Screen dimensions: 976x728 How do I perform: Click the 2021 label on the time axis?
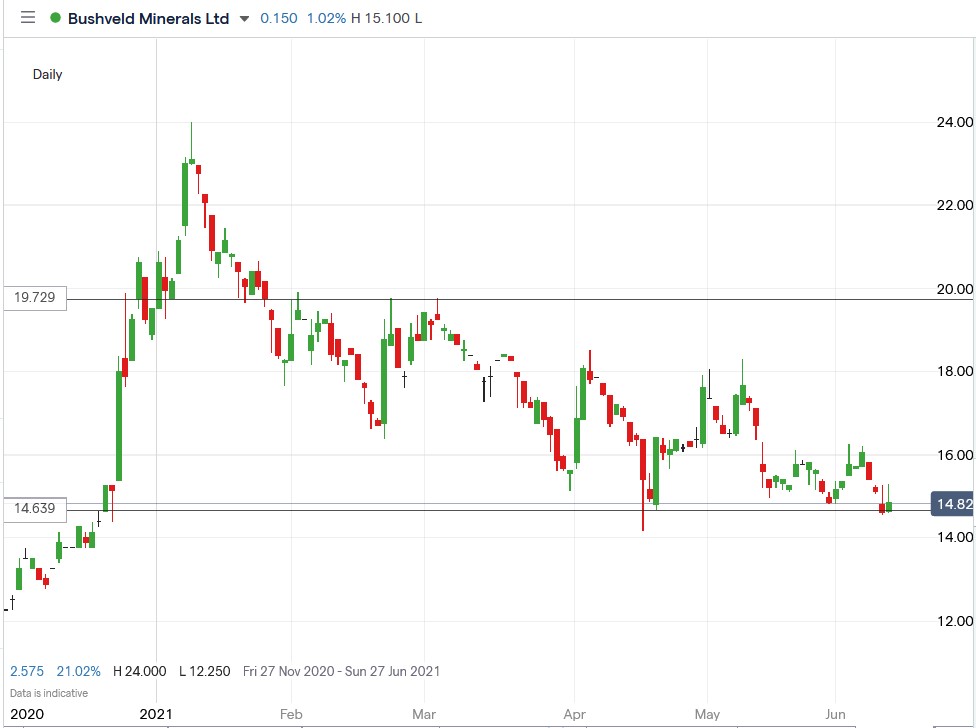[x=155, y=714]
